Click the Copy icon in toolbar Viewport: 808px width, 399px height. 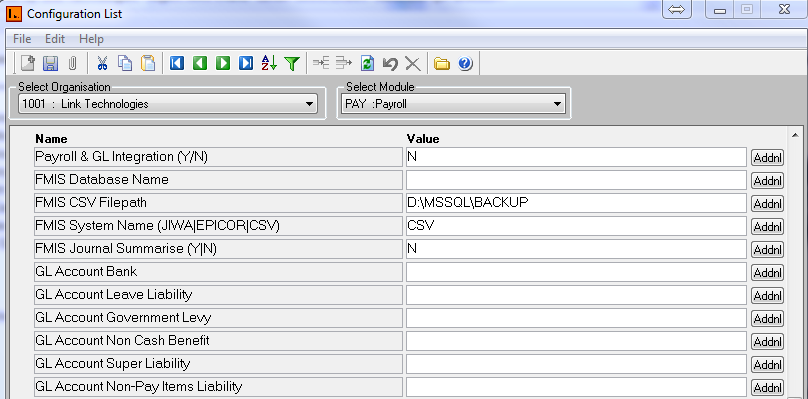click(x=125, y=63)
